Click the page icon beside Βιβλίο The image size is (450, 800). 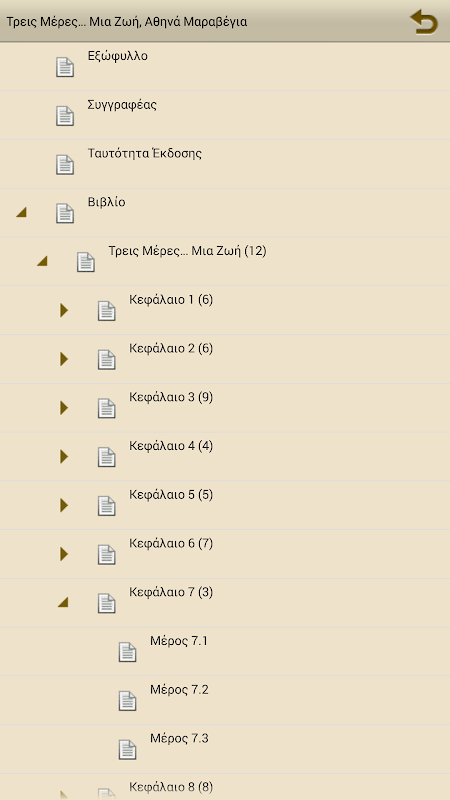click(x=65, y=213)
